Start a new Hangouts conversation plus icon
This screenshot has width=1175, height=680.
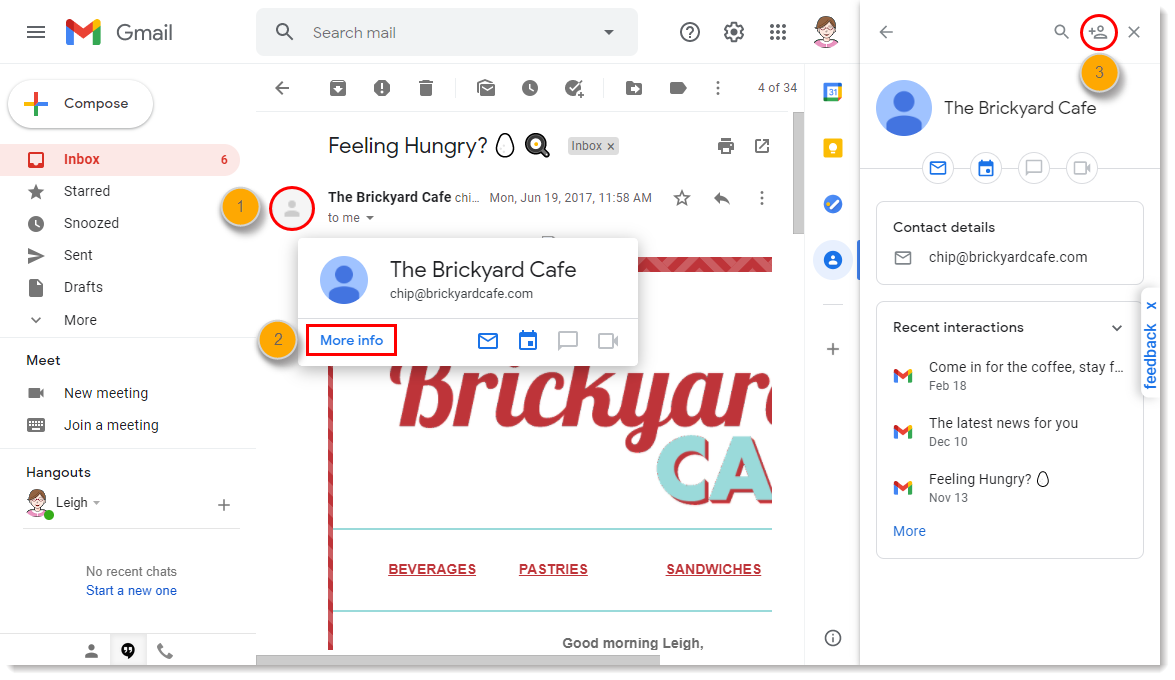(x=223, y=505)
